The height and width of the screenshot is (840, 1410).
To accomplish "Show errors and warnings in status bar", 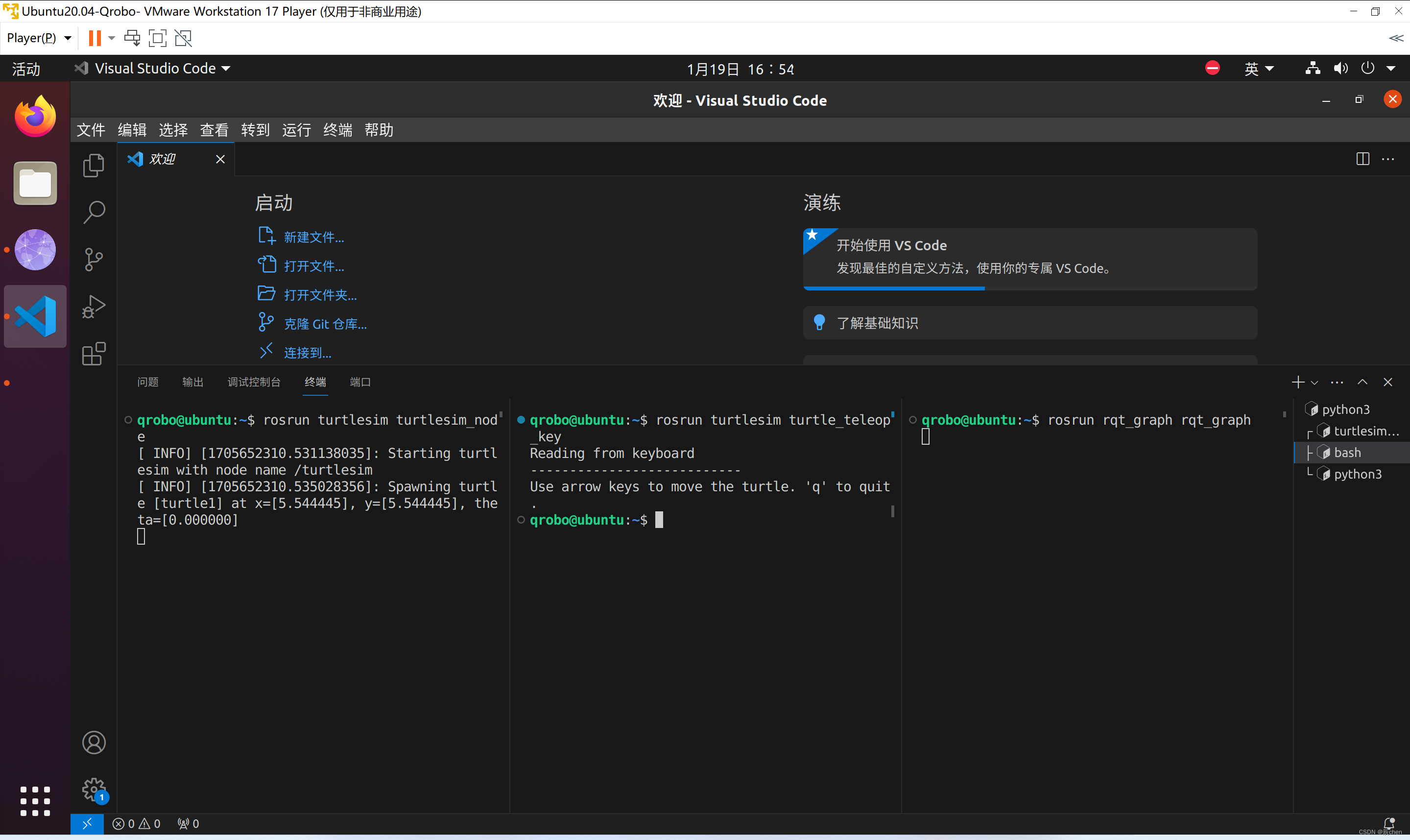I will pos(136,823).
